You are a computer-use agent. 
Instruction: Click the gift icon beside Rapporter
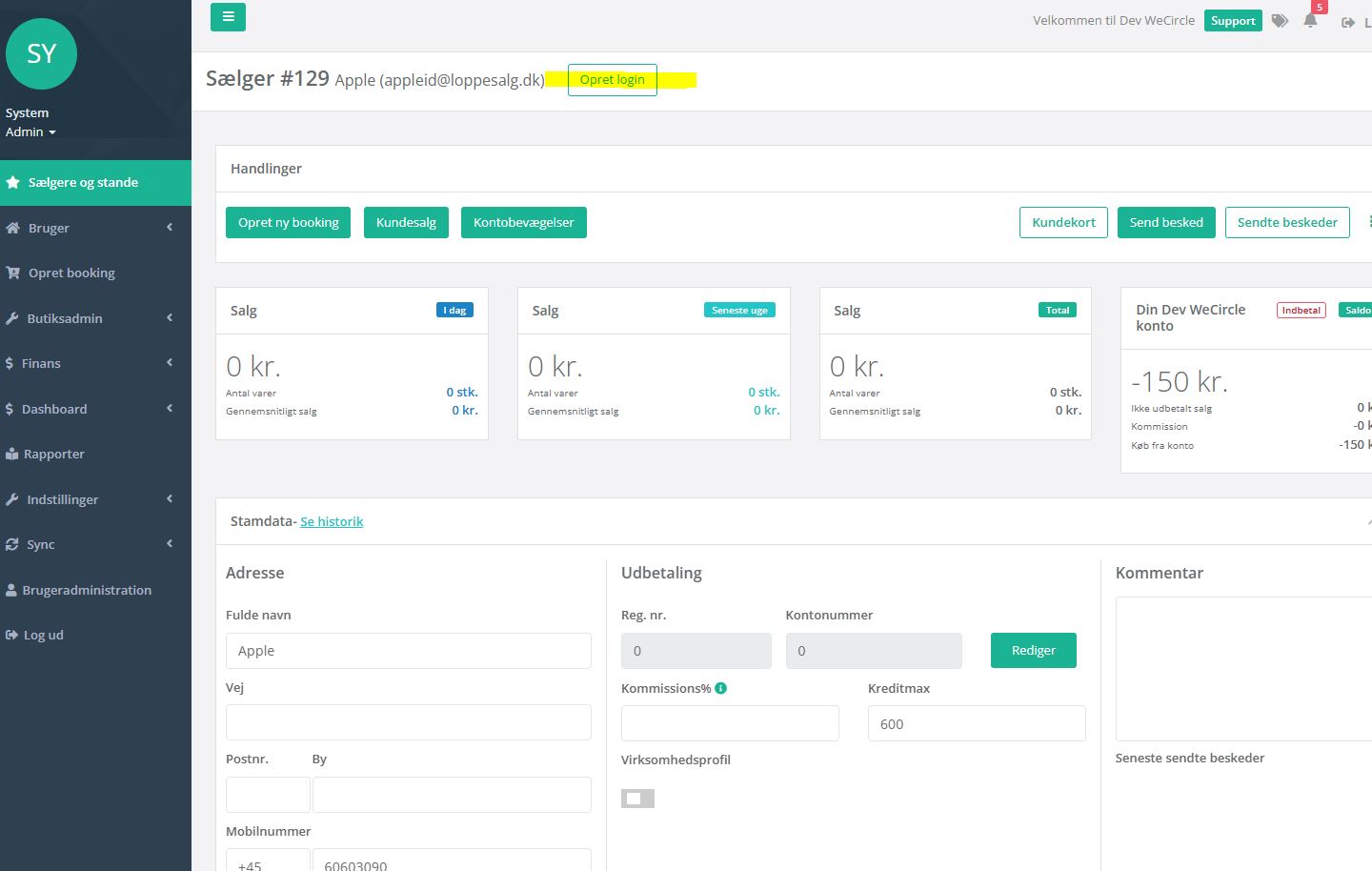click(12, 454)
